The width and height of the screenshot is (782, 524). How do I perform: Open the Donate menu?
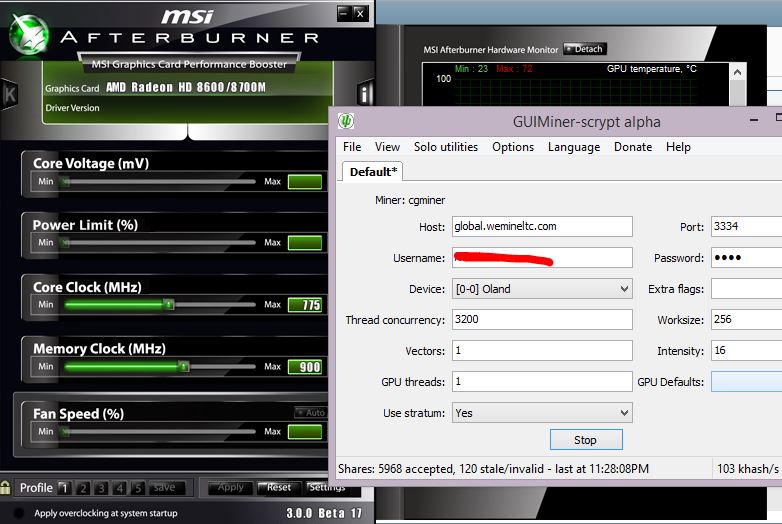pos(633,147)
